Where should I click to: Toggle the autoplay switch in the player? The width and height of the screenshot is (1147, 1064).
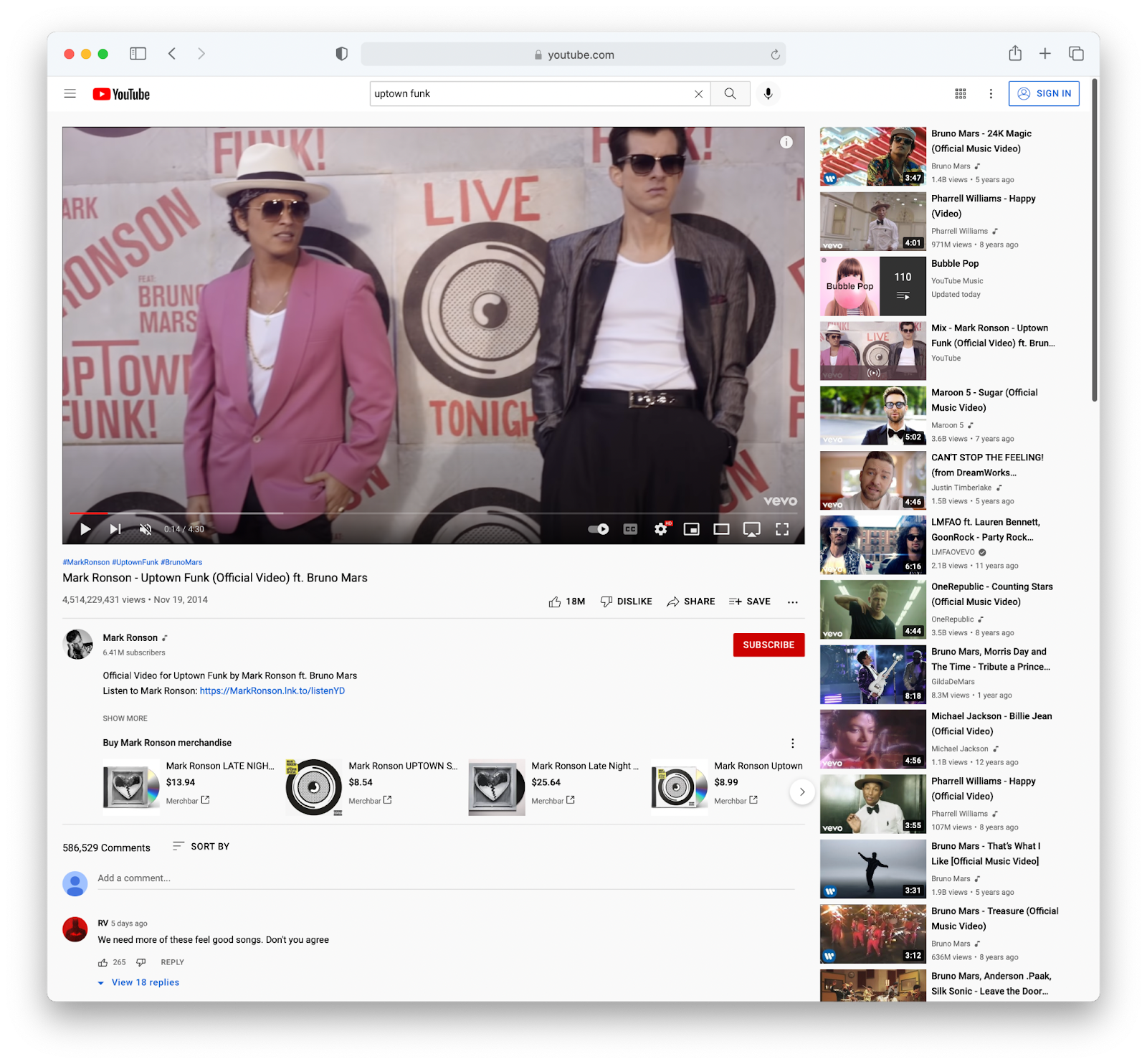[x=599, y=529]
